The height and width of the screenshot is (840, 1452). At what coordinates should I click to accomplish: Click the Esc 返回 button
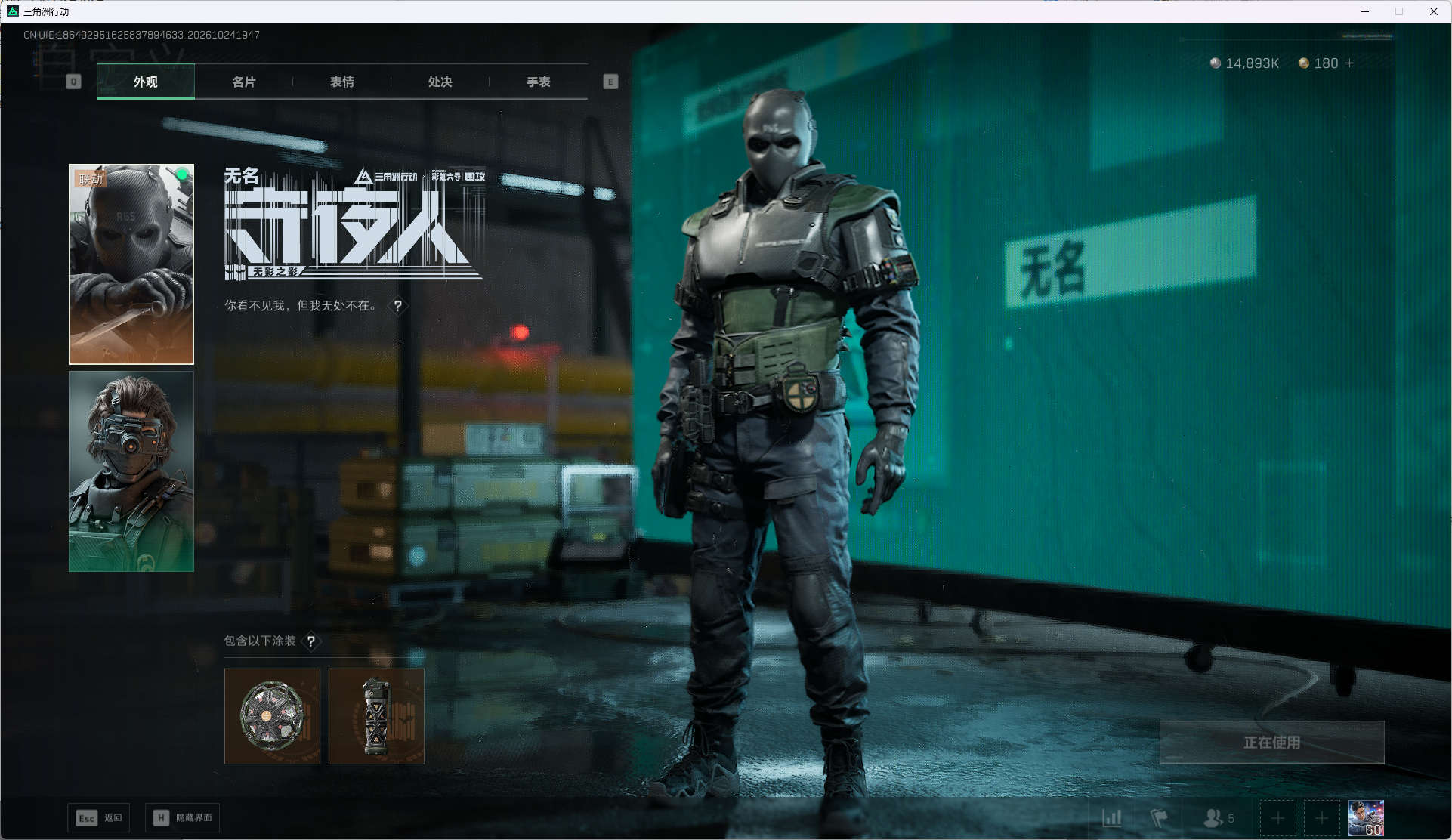pos(98,818)
